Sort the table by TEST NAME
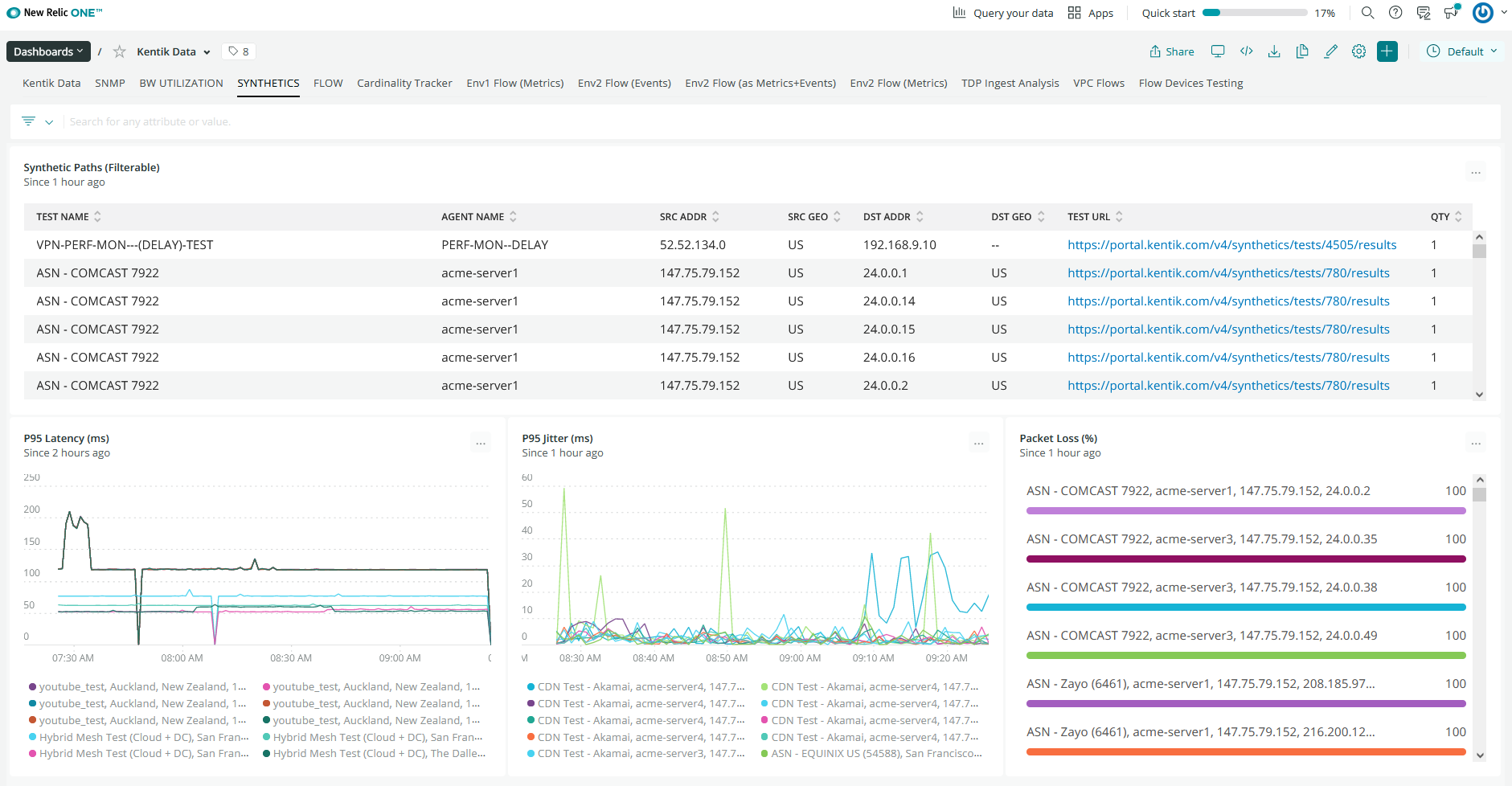This screenshot has width=1512, height=786. coord(69,217)
